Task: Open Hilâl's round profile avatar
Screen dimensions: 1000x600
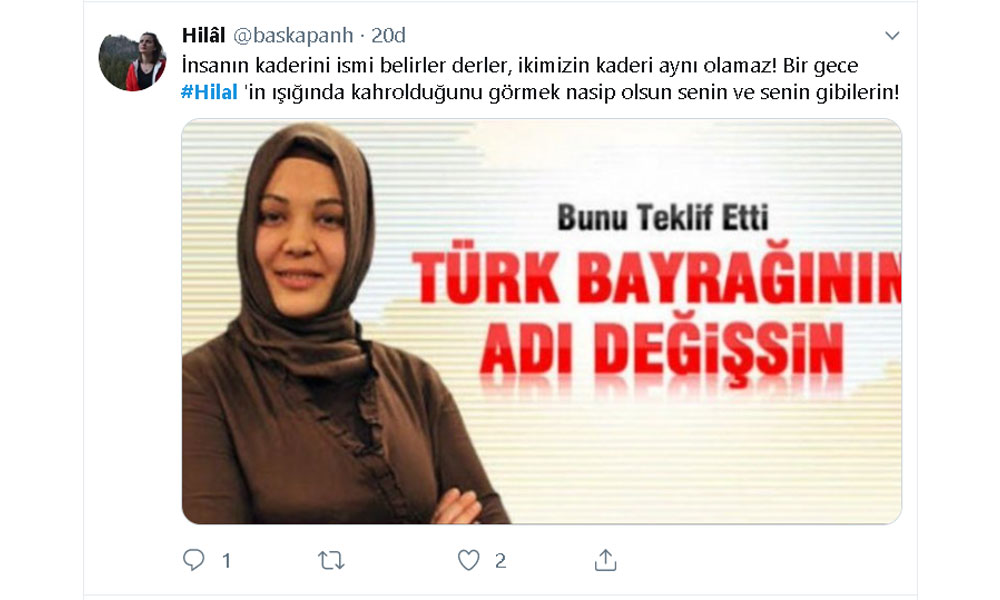Action: click(132, 61)
